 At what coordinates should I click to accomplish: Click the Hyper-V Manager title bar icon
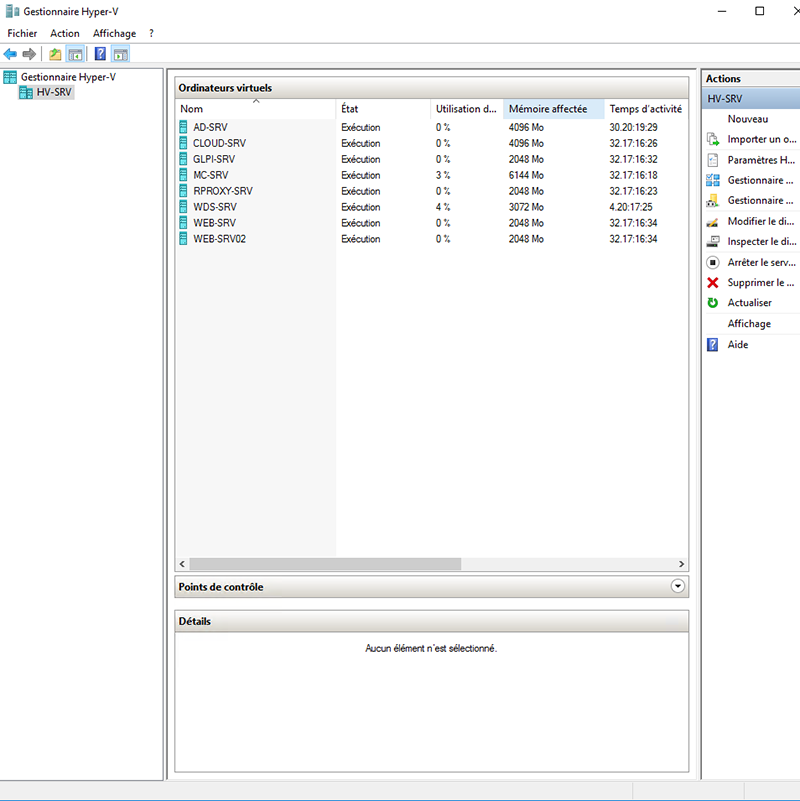pyautogui.click(x=12, y=11)
